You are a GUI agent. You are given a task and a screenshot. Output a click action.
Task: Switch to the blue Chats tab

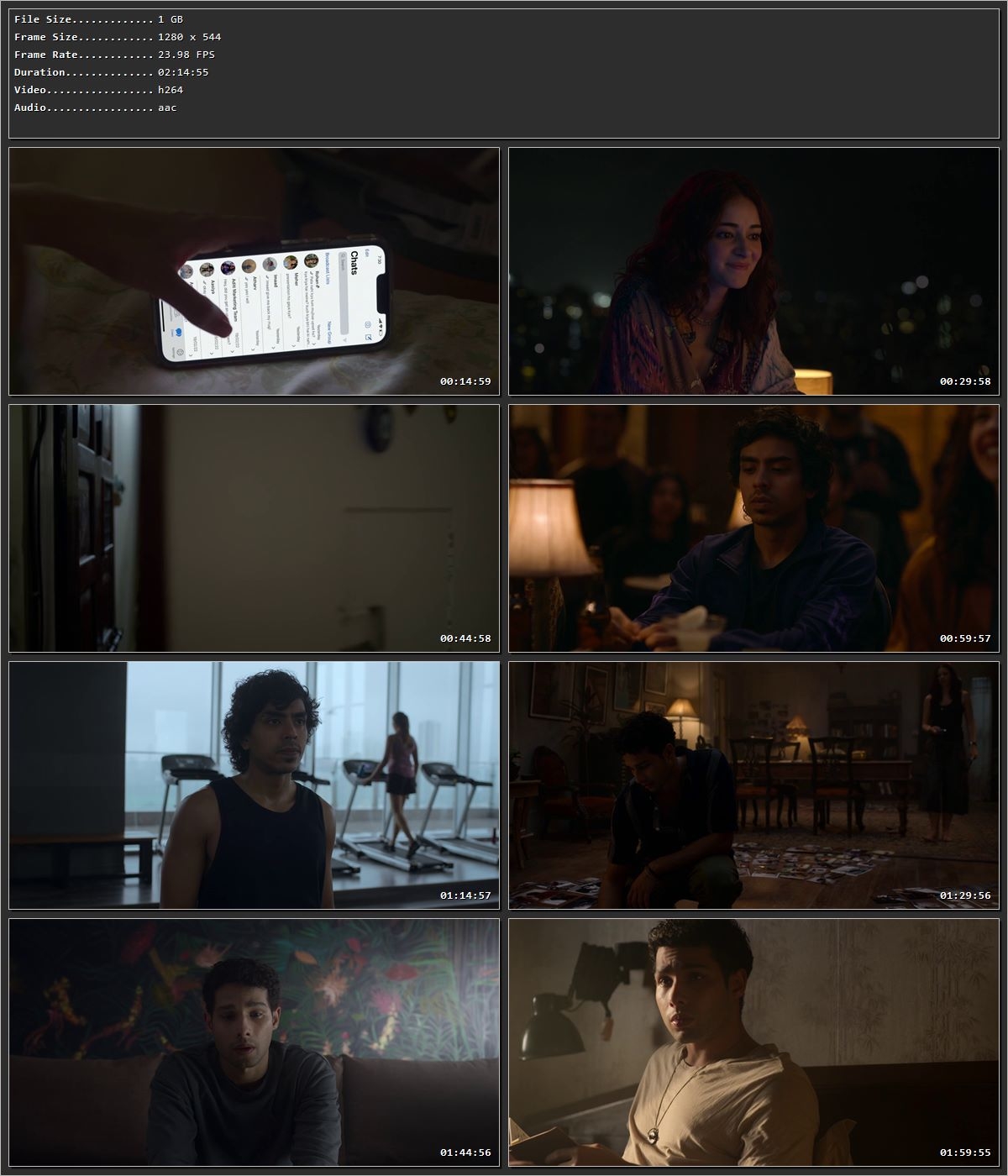(179, 331)
